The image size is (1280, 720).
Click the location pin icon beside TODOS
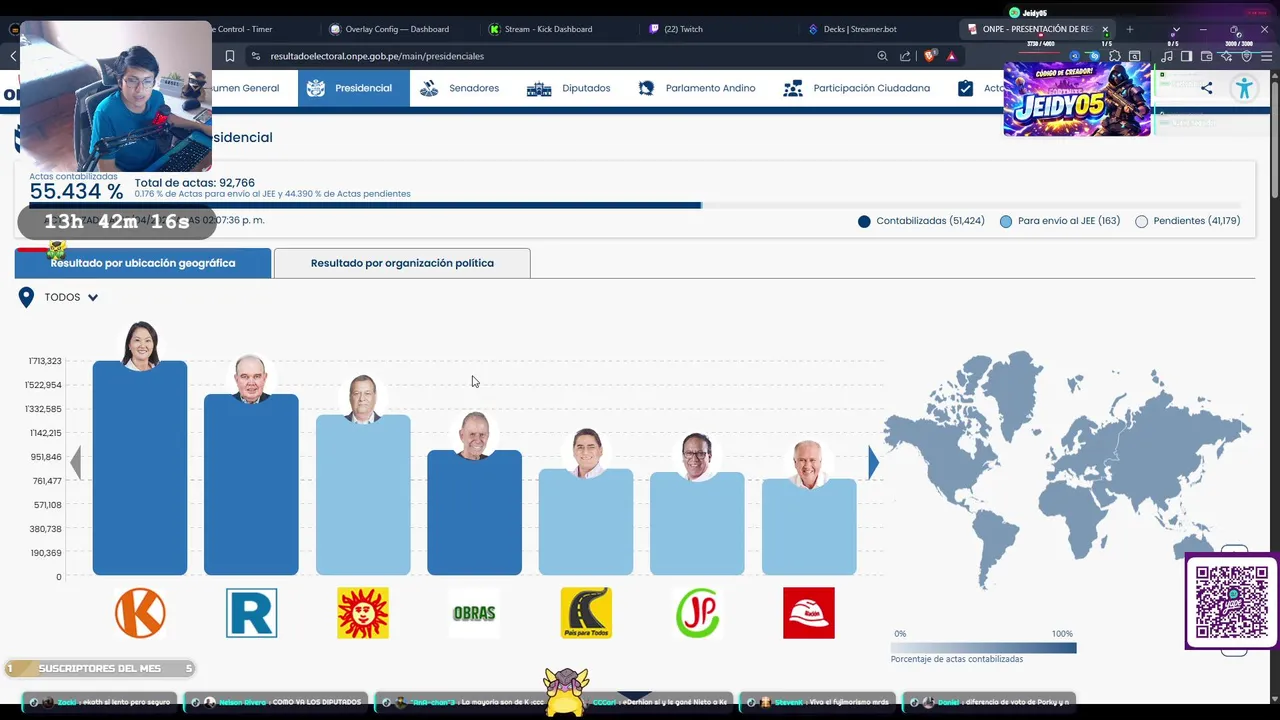coord(26,297)
